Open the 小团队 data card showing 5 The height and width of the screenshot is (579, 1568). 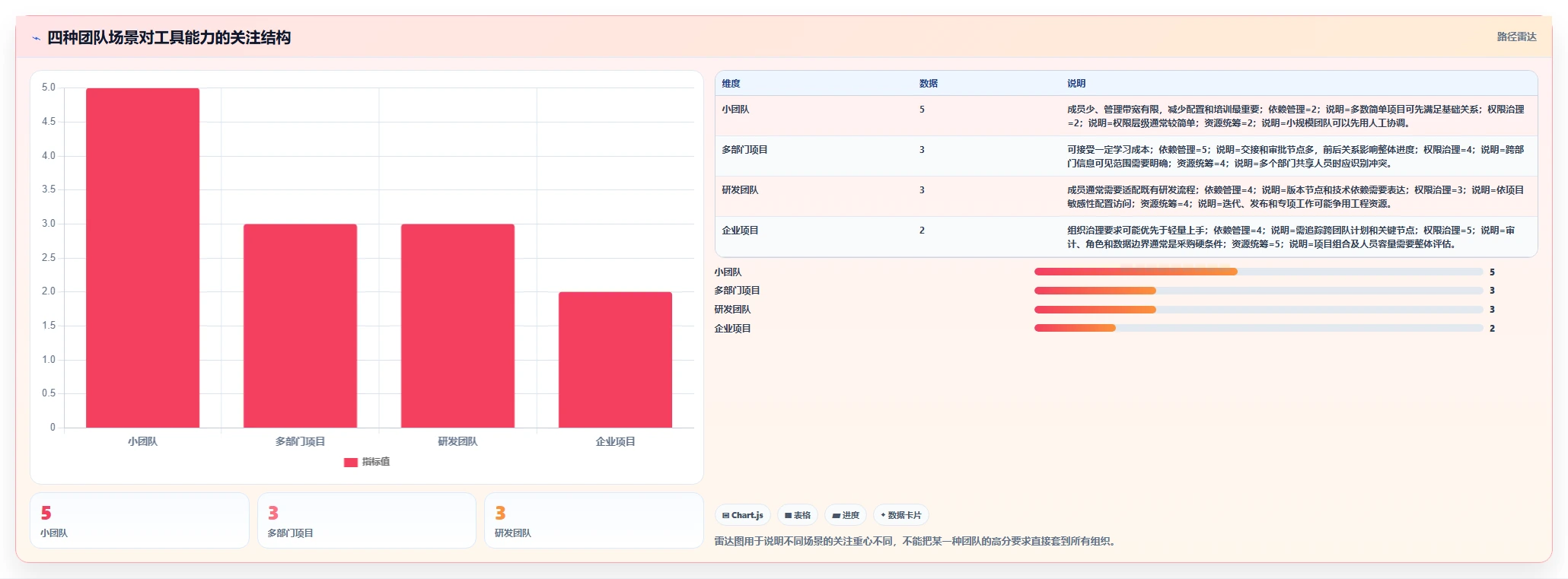139,520
